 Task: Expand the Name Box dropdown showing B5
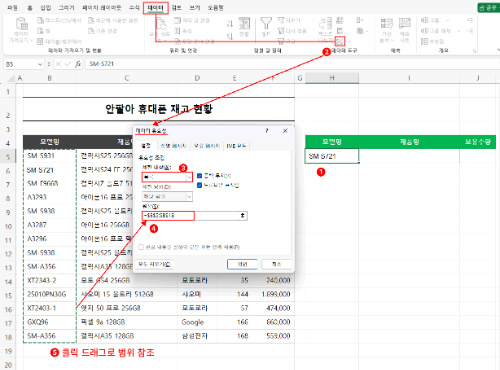click(x=40, y=64)
